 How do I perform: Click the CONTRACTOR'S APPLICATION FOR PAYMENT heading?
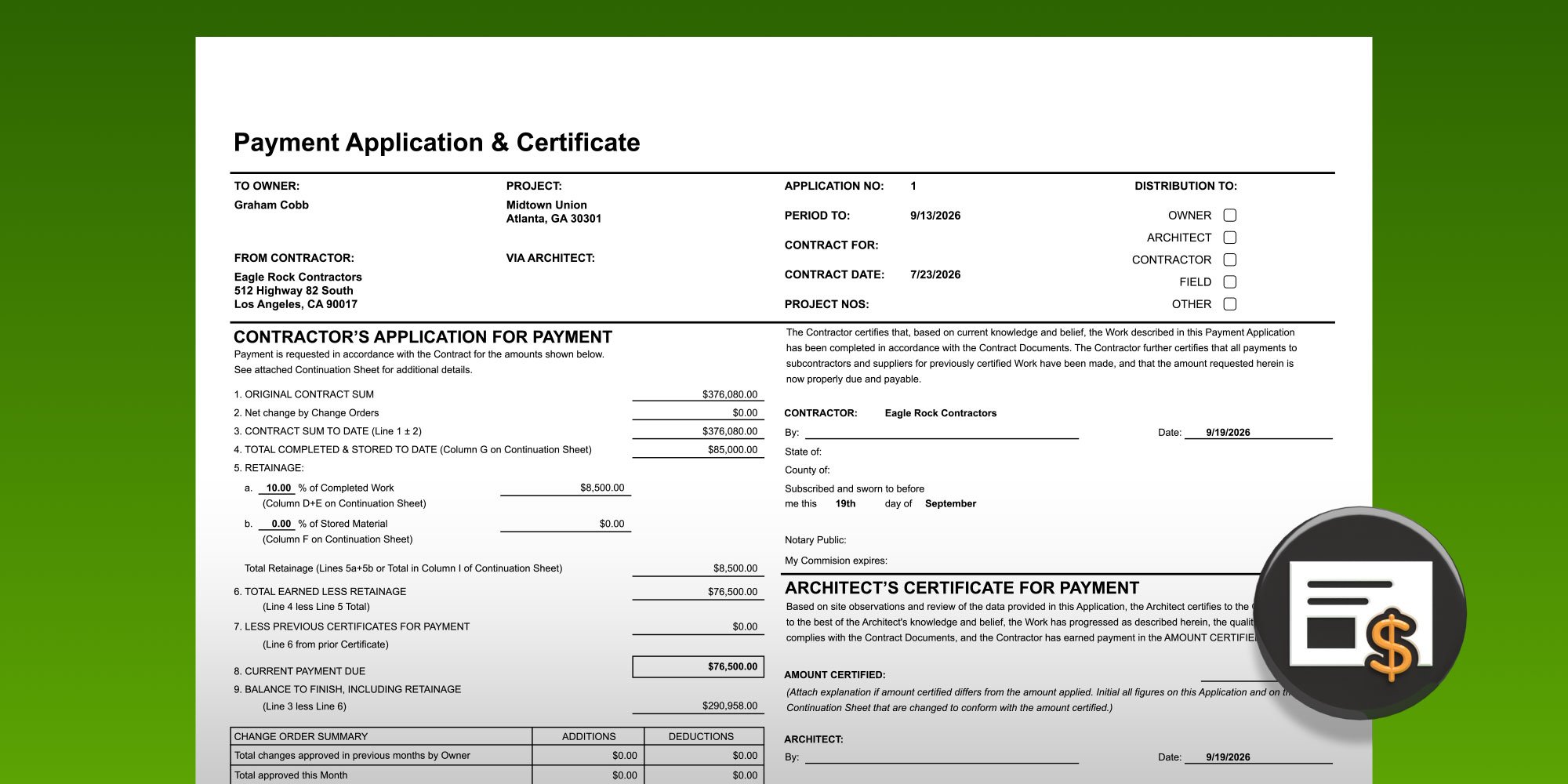pyautogui.click(x=422, y=337)
